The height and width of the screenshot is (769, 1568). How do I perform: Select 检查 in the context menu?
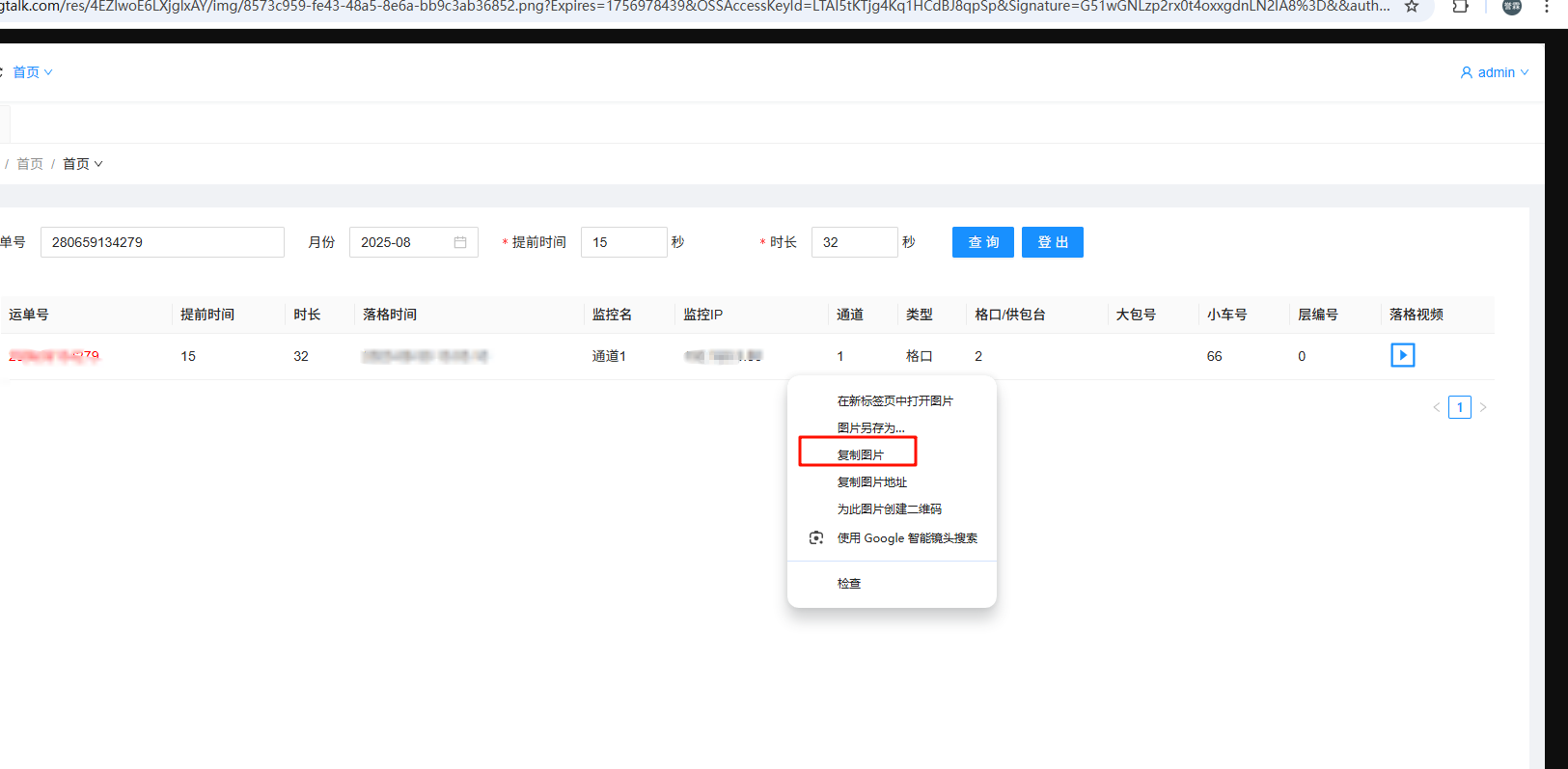(849, 583)
